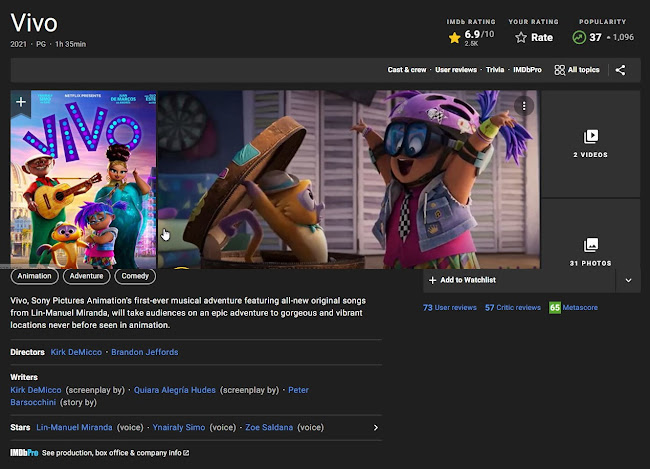The height and width of the screenshot is (469, 650).
Task: Open User reviews in the topic bar
Action: point(456,70)
